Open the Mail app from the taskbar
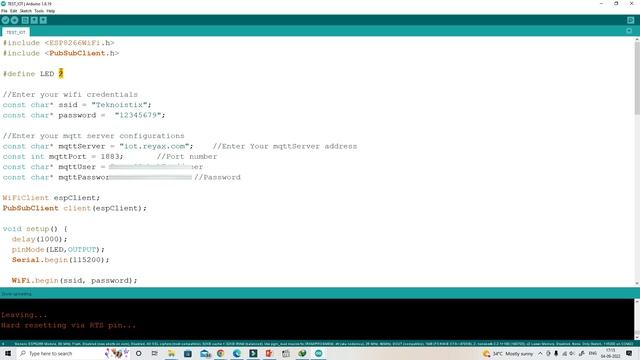The width and height of the screenshot is (640, 360). click(x=205, y=353)
